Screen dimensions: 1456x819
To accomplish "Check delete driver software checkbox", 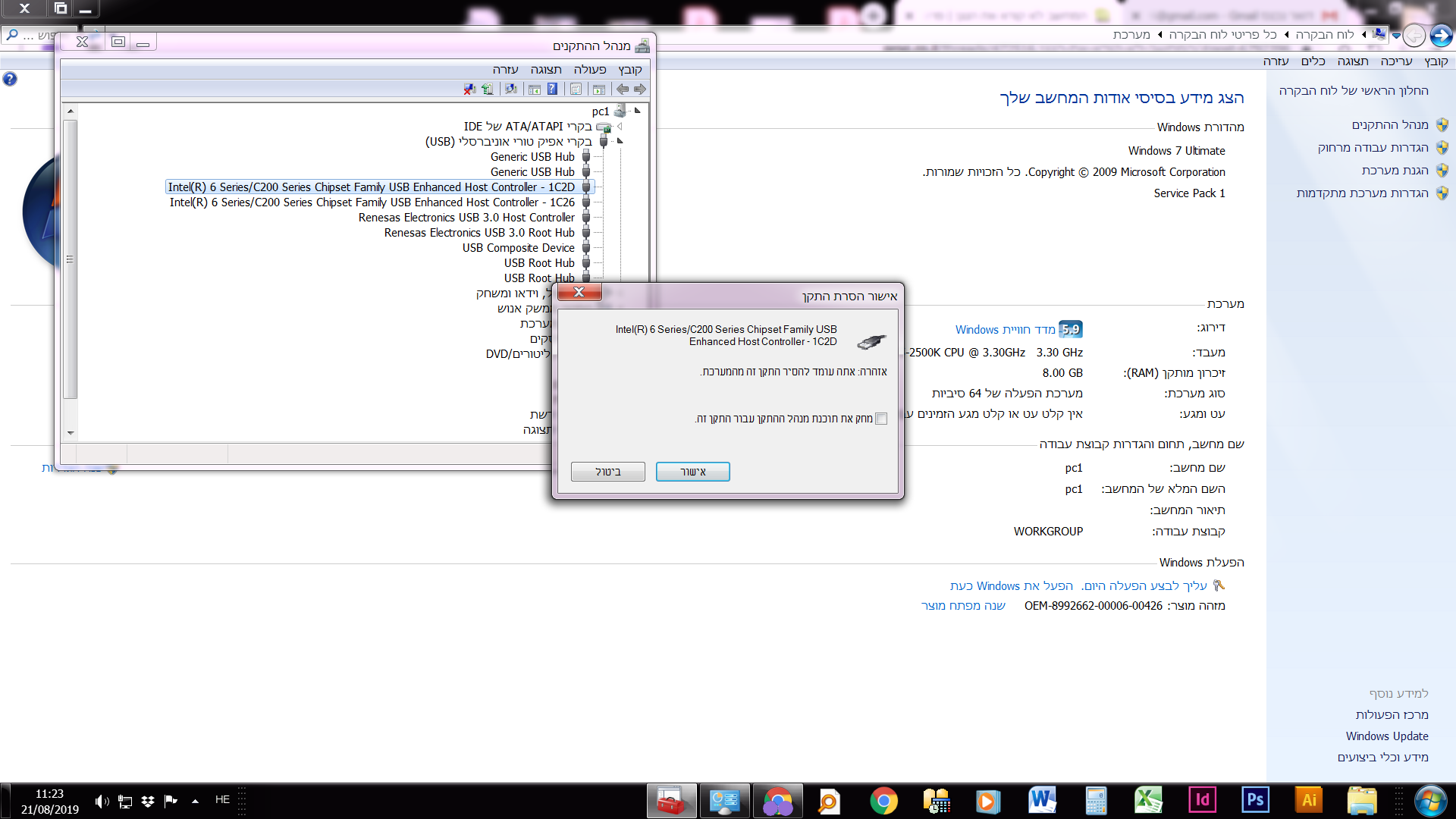I will point(880,419).
